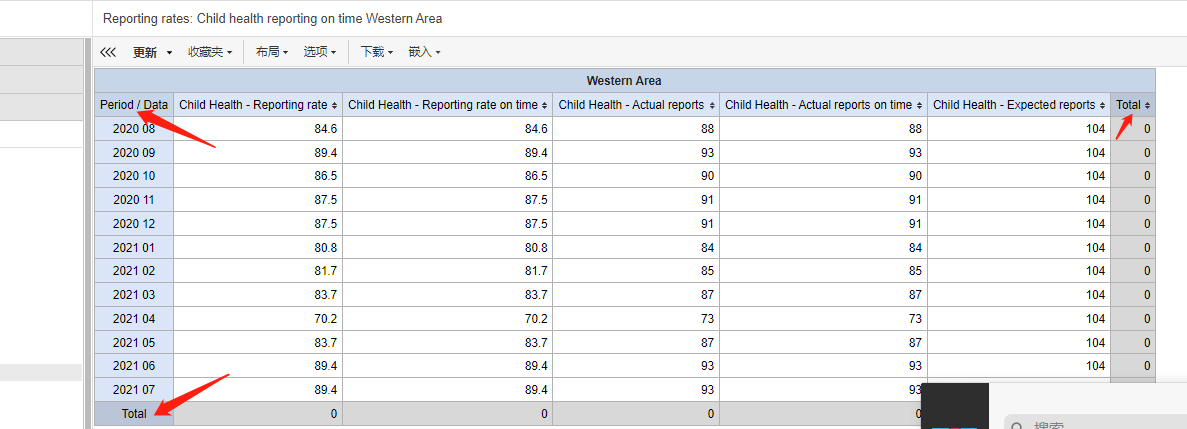Open the 更新 dropdown arrow
Screen dimensions: 1187x429
(x=170, y=52)
